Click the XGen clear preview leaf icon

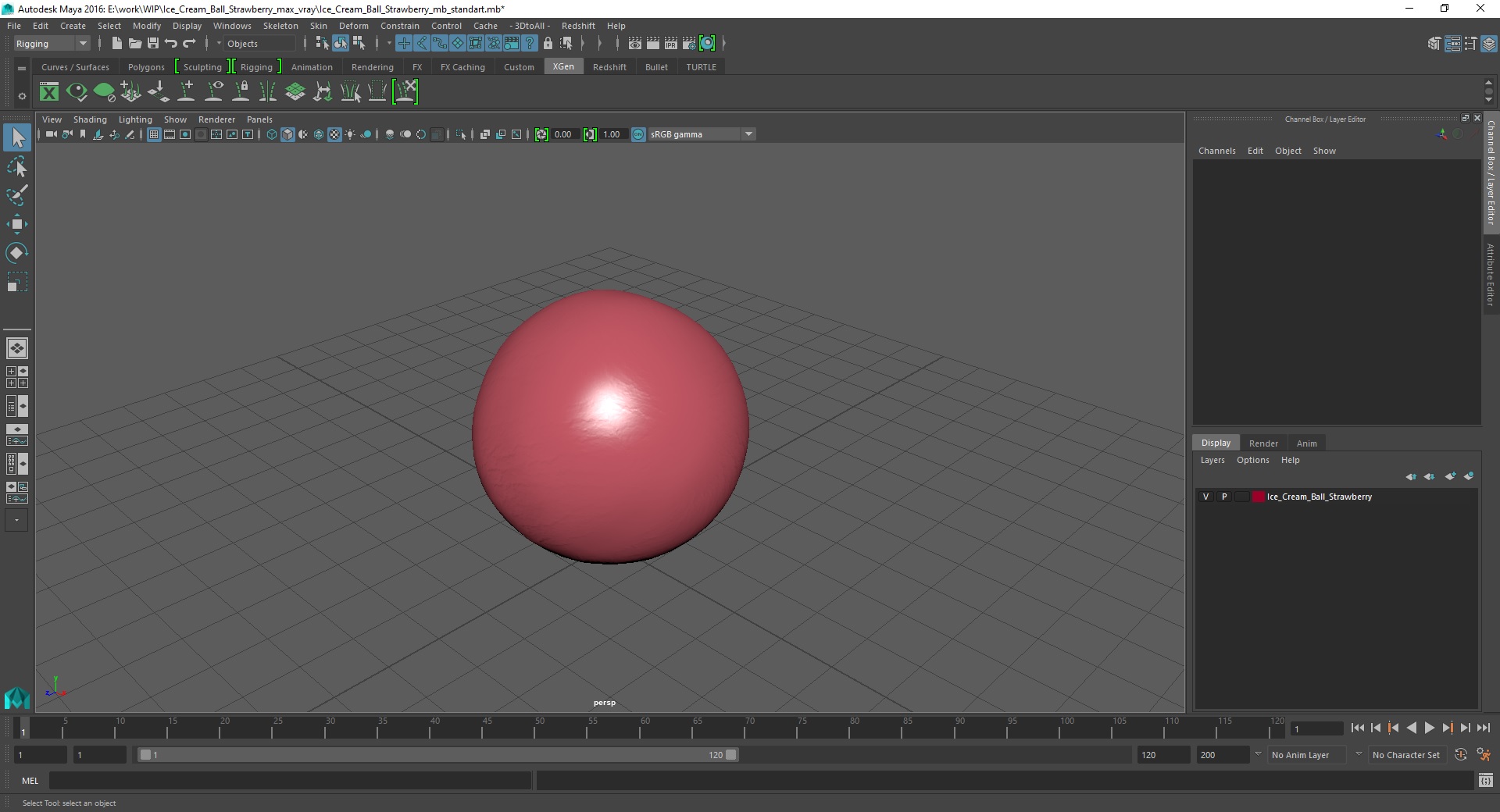click(104, 92)
